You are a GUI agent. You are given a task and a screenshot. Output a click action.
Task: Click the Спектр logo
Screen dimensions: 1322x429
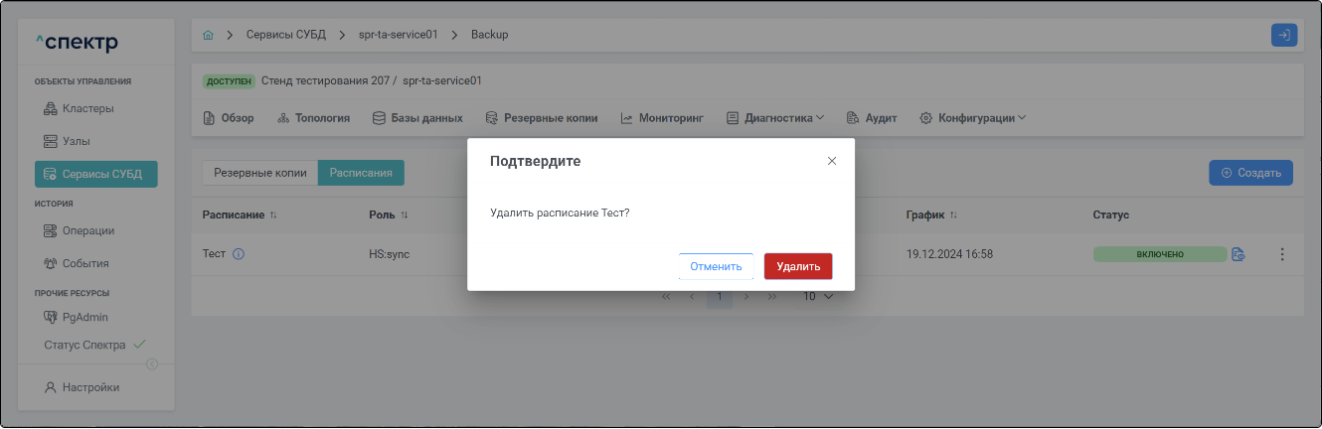[76, 42]
